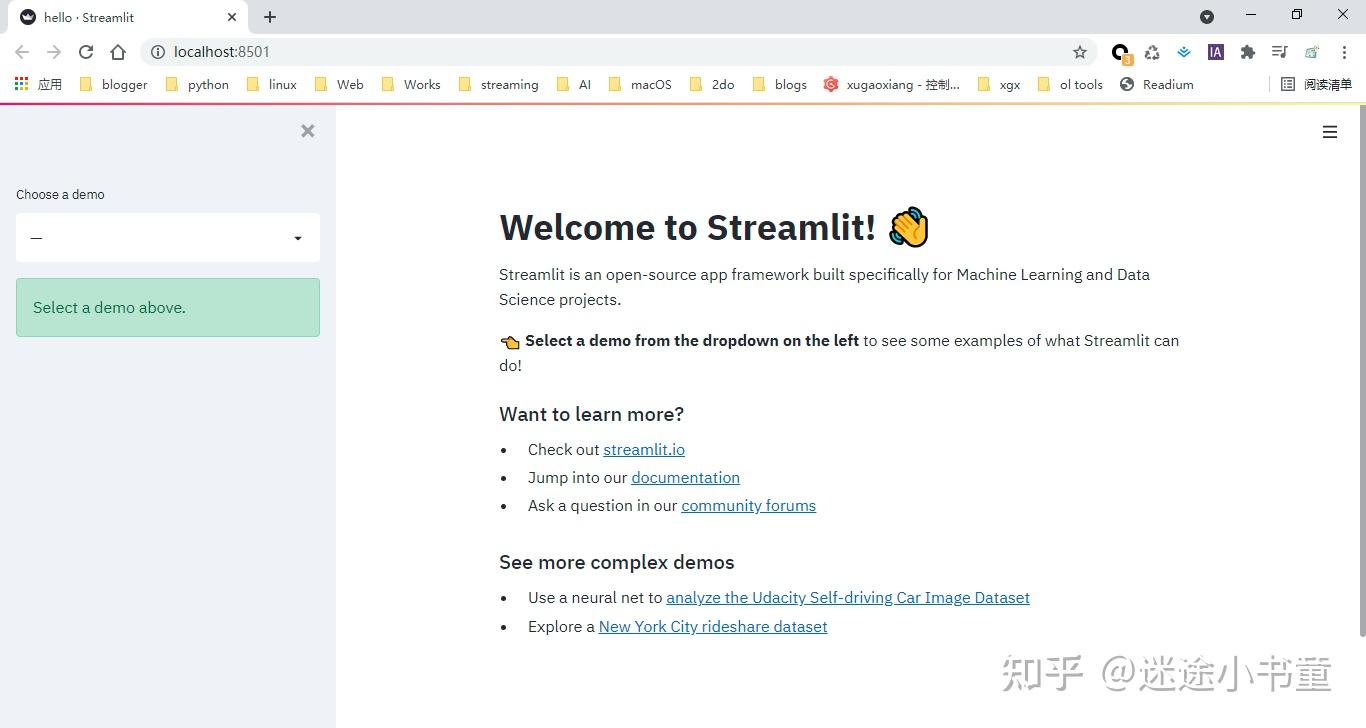Click the puzzle piece extensions icon

[1247, 52]
